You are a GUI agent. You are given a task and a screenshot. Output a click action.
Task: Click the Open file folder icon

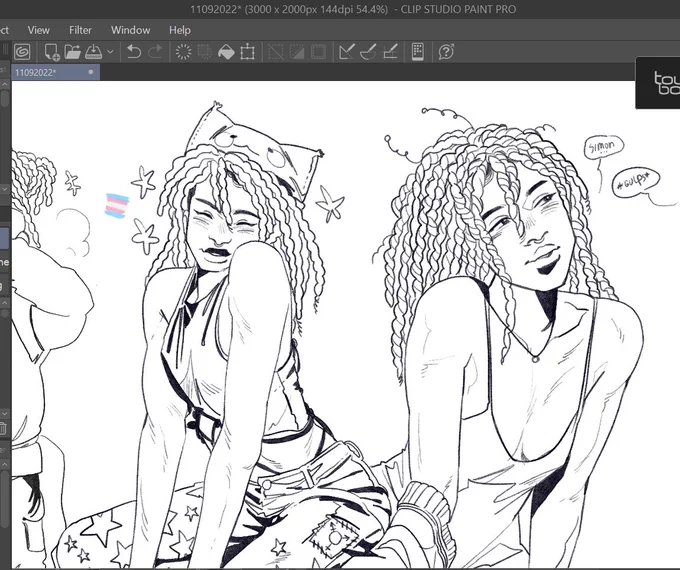pyautogui.click(x=73, y=52)
